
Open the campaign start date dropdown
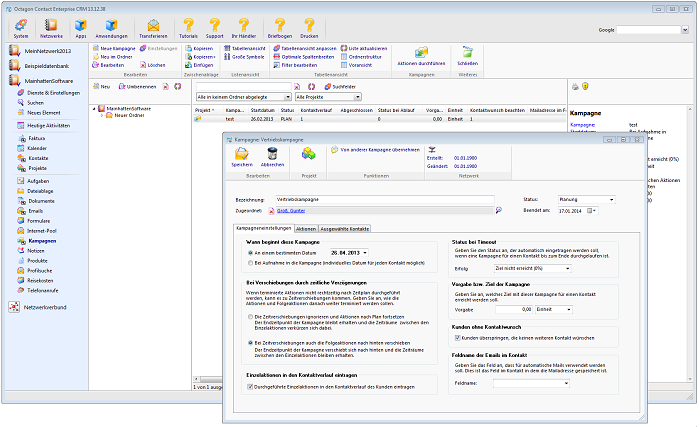click(x=365, y=253)
